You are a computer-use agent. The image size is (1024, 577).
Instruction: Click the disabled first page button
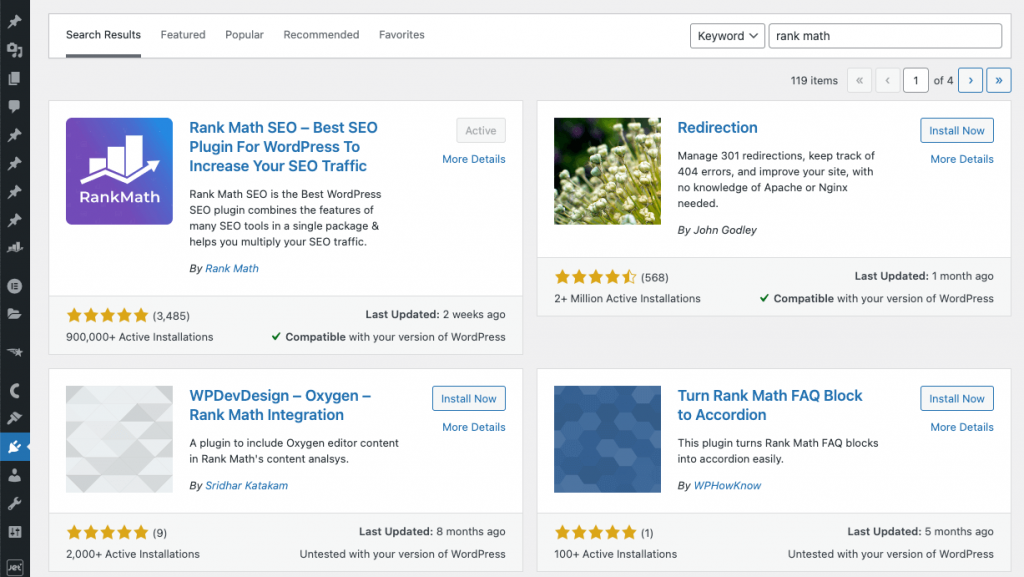[x=859, y=80]
